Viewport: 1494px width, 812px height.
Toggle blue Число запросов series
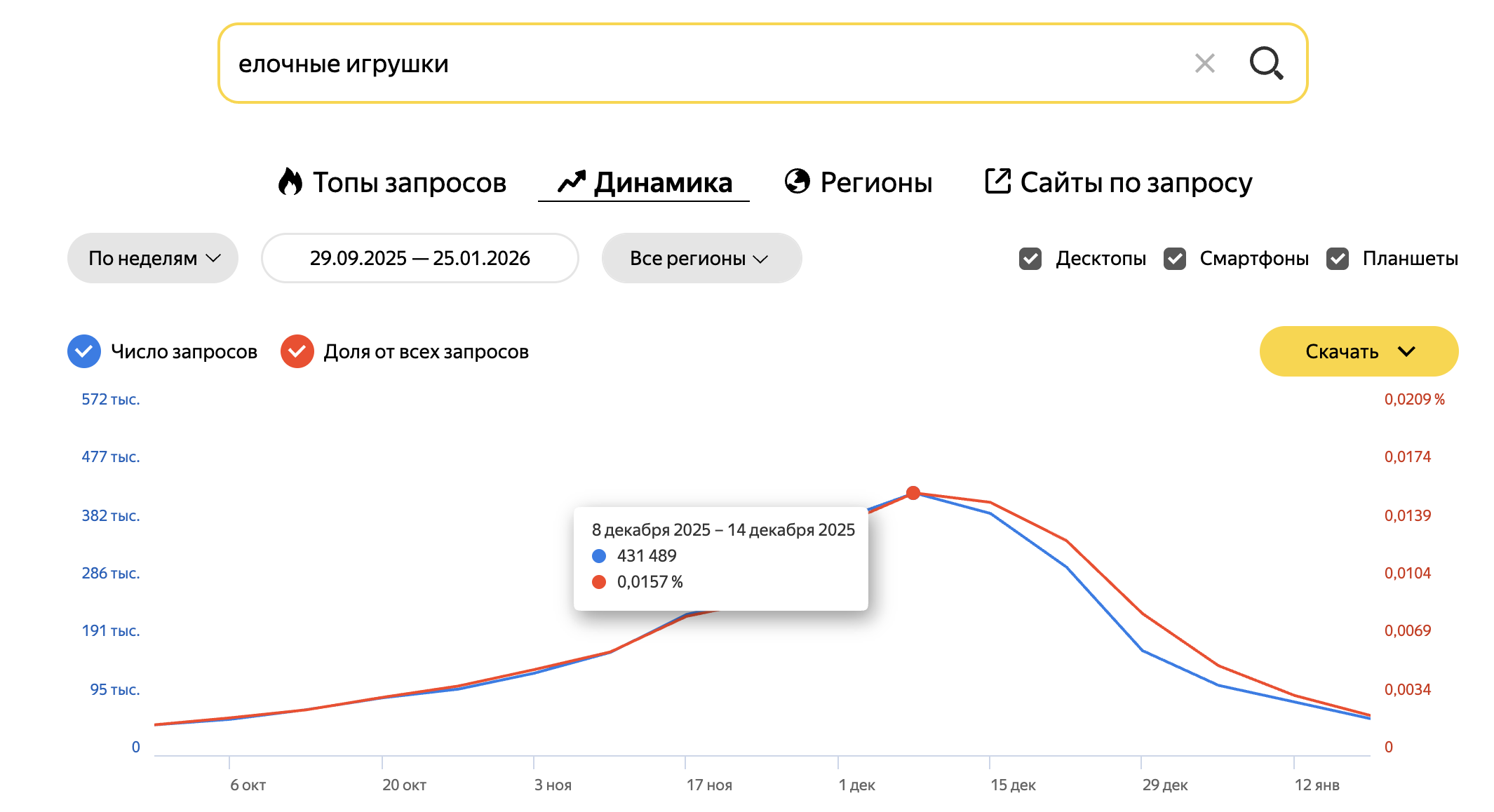coord(84,351)
